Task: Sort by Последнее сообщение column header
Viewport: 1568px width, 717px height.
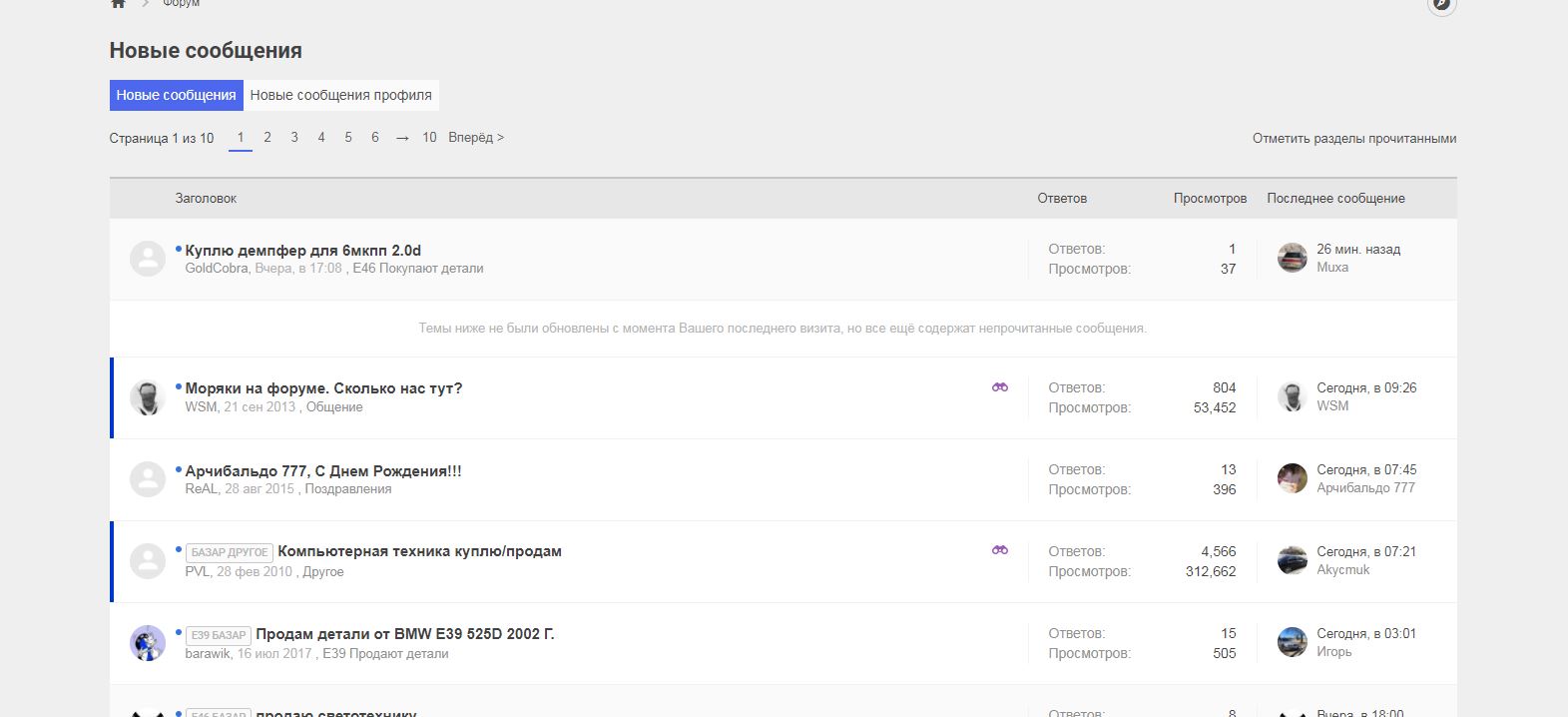Action: 1335,199
